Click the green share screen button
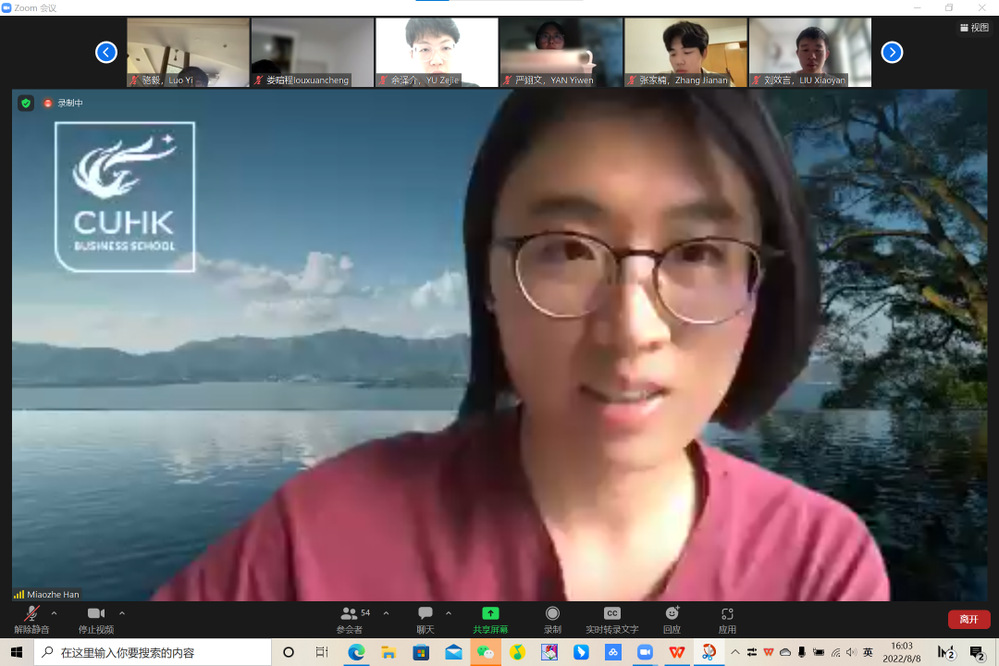999x666 pixels. click(490, 618)
